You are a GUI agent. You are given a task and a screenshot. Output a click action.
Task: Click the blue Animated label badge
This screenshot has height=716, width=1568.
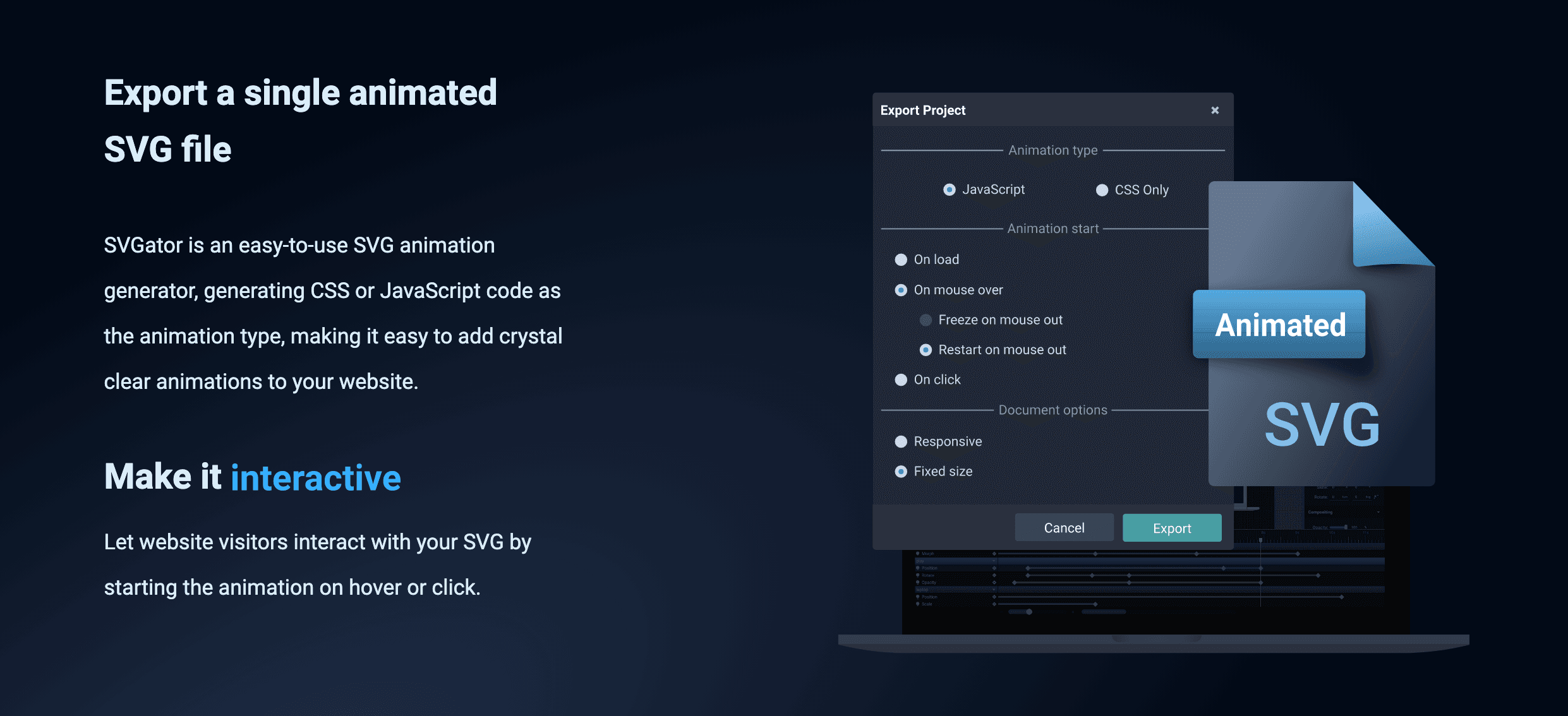pyautogui.click(x=1279, y=324)
